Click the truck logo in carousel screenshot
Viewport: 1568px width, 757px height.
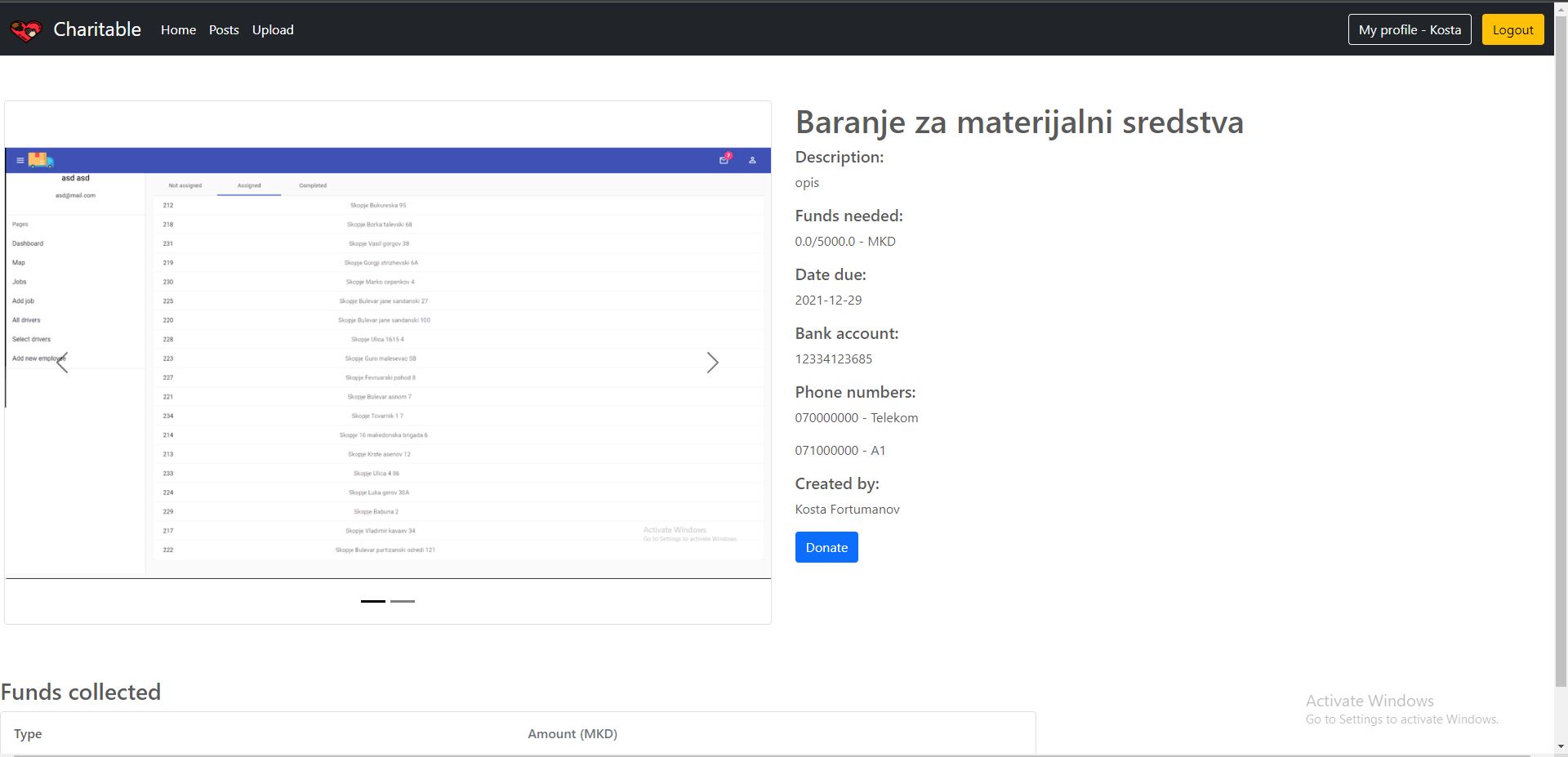tap(40, 160)
